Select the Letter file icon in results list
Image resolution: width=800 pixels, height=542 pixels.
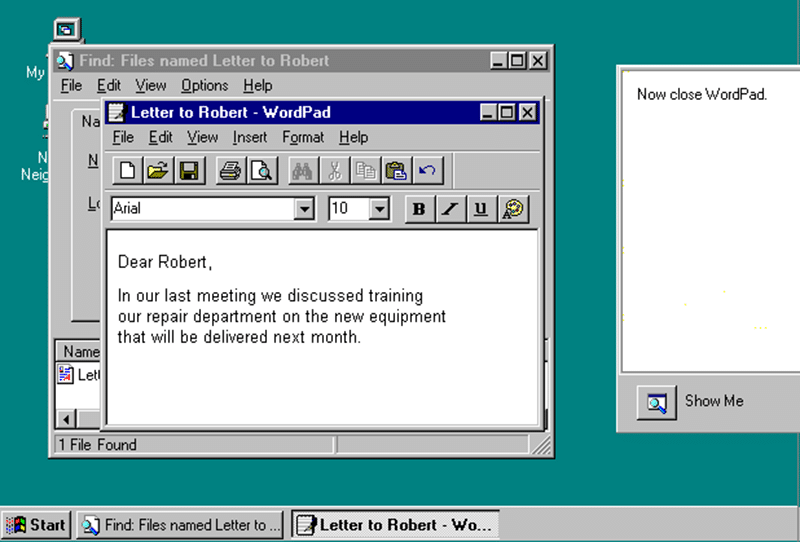pyautogui.click(x=65, y=374)
